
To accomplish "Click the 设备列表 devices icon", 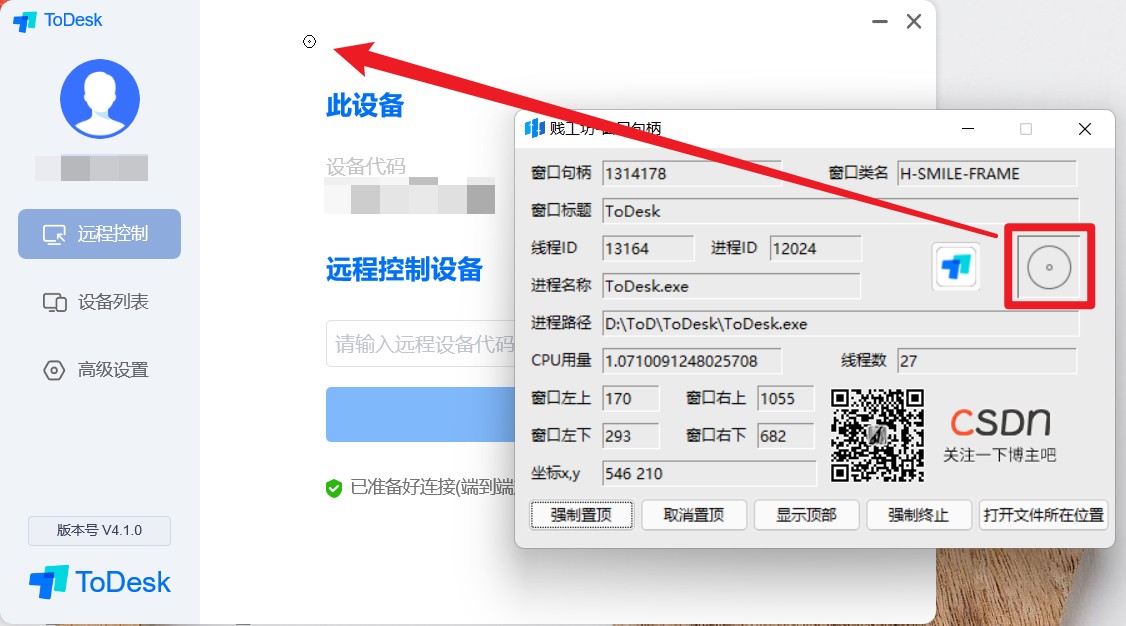I will coord(55,302).
